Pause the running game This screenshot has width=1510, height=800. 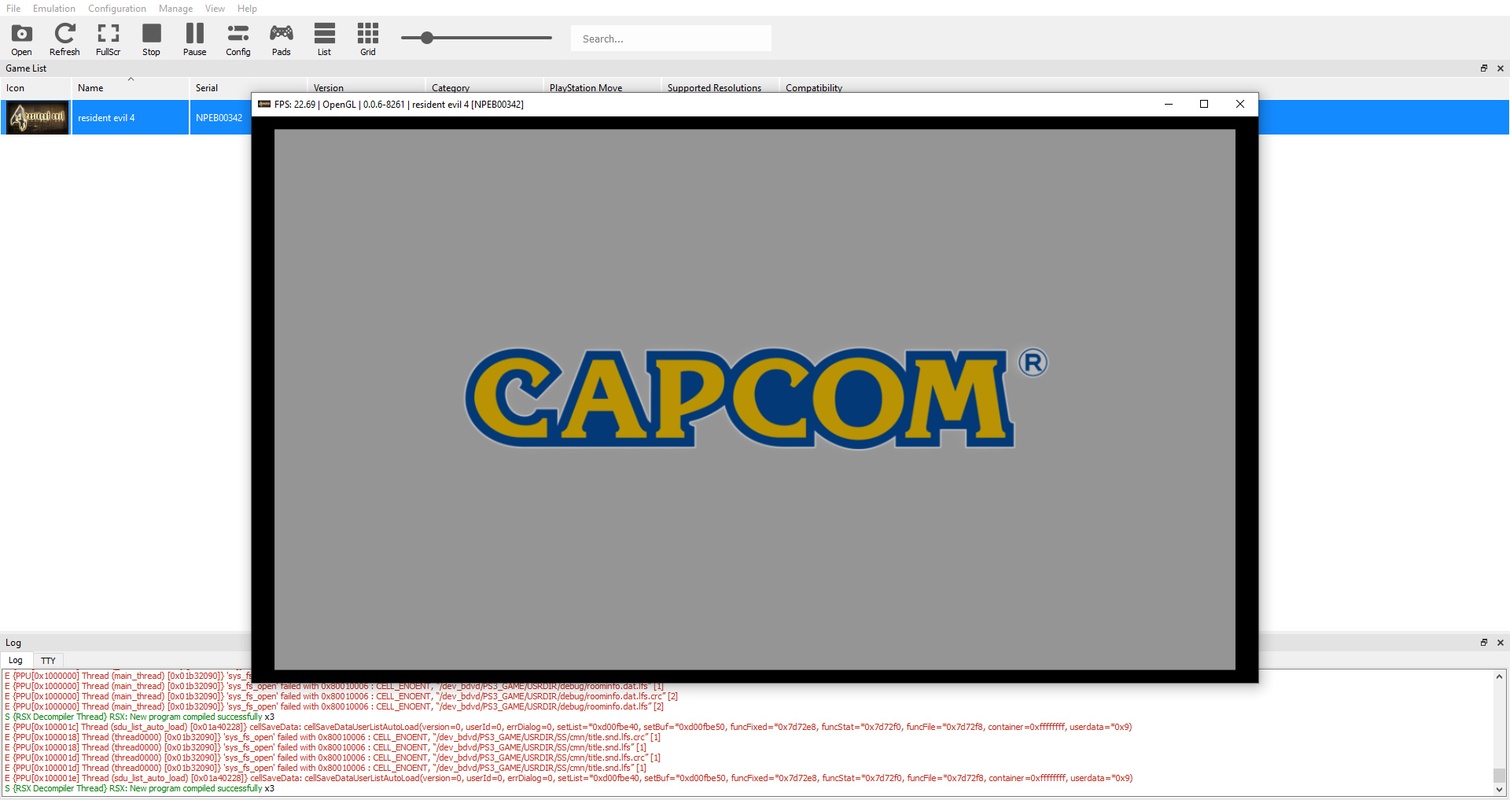[x=194, y=39]
